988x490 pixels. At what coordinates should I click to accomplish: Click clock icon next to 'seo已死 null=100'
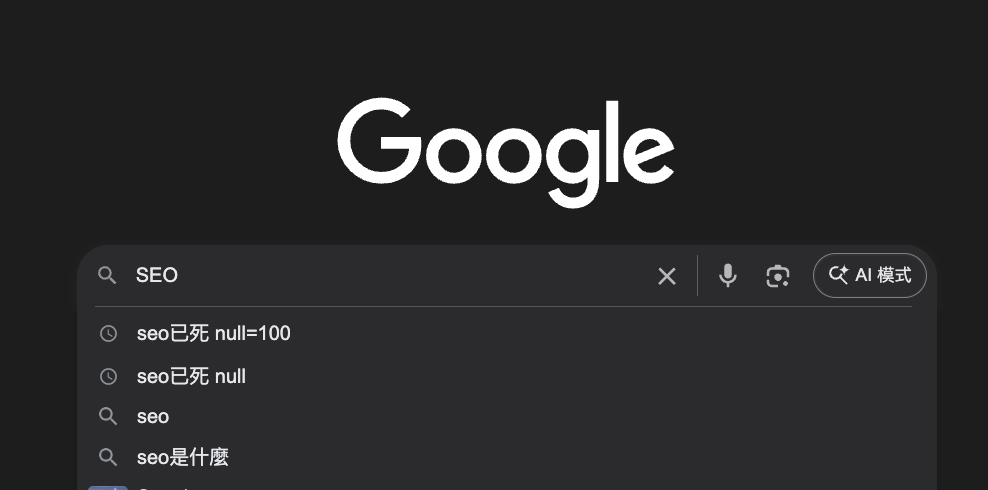pos(108,334)
